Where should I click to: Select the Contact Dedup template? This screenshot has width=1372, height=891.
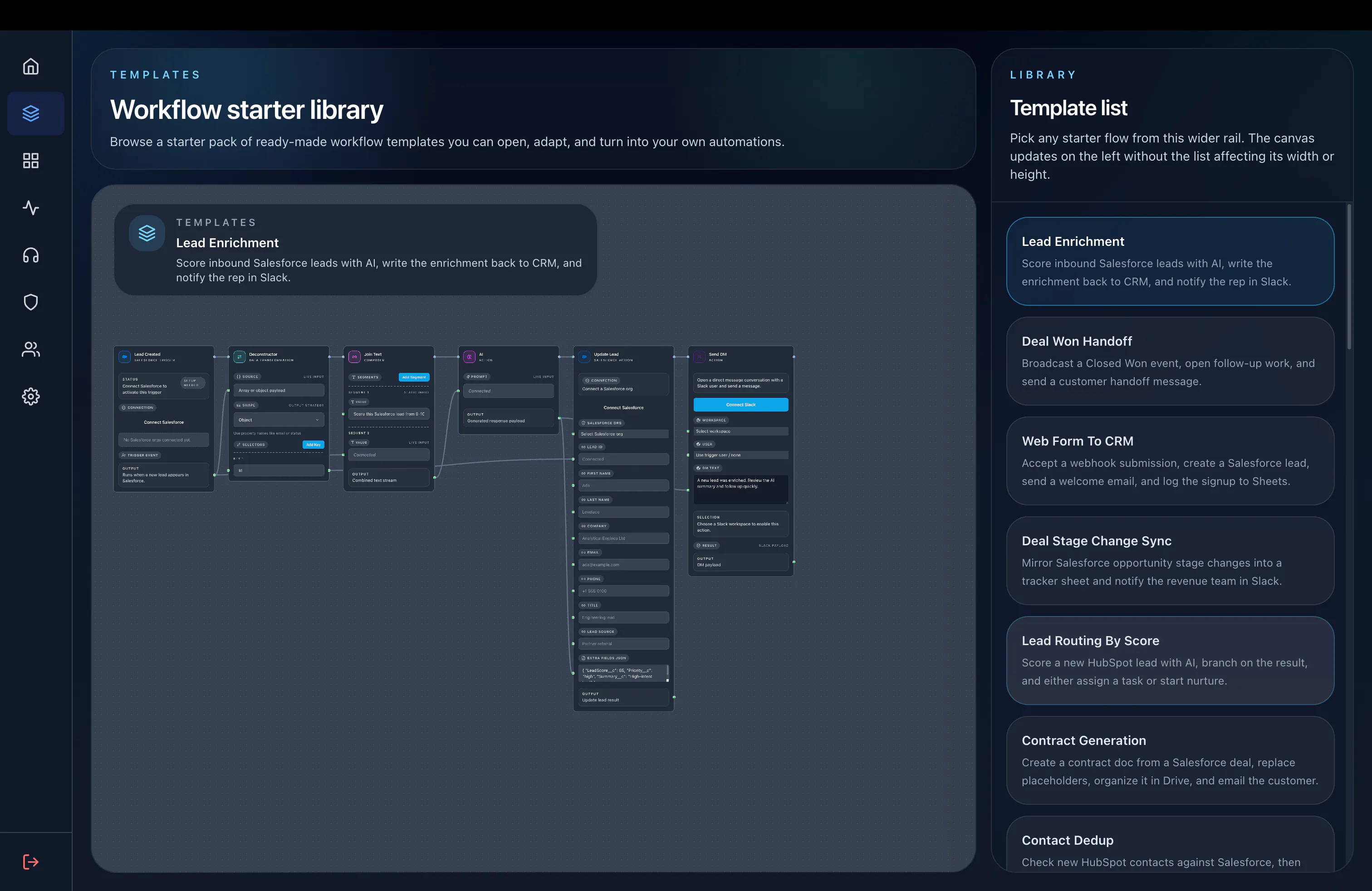tap(1170, 844)
